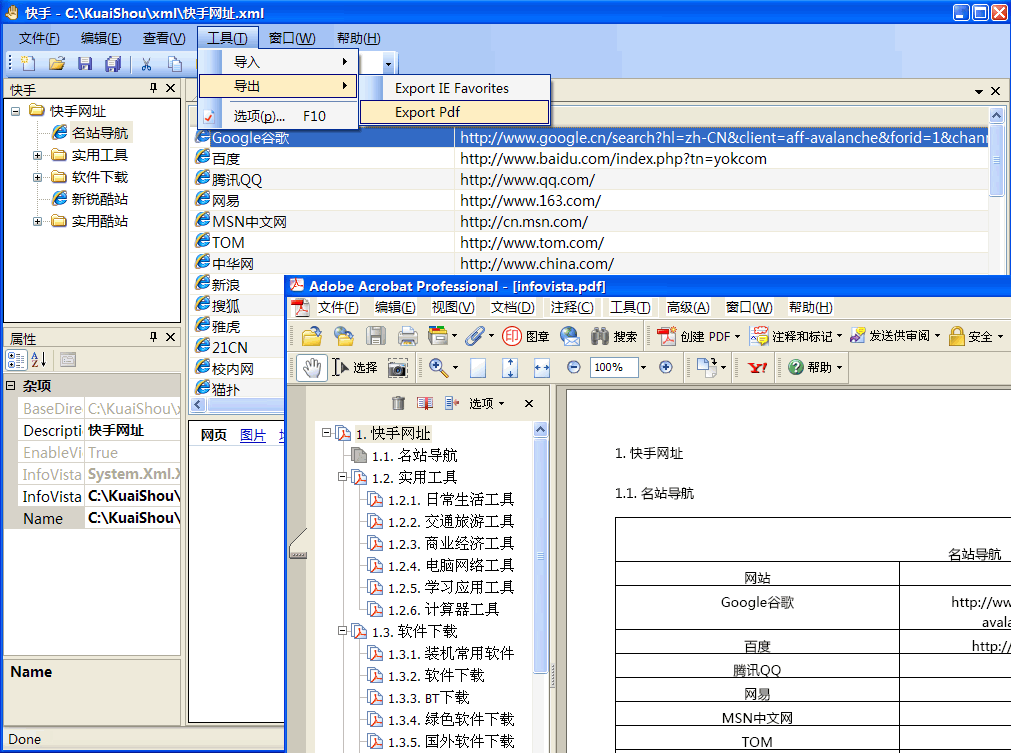Viewport: 1011px width, 753px height.
Task: Sort properties alphabetically
Action: coord(39,360)
